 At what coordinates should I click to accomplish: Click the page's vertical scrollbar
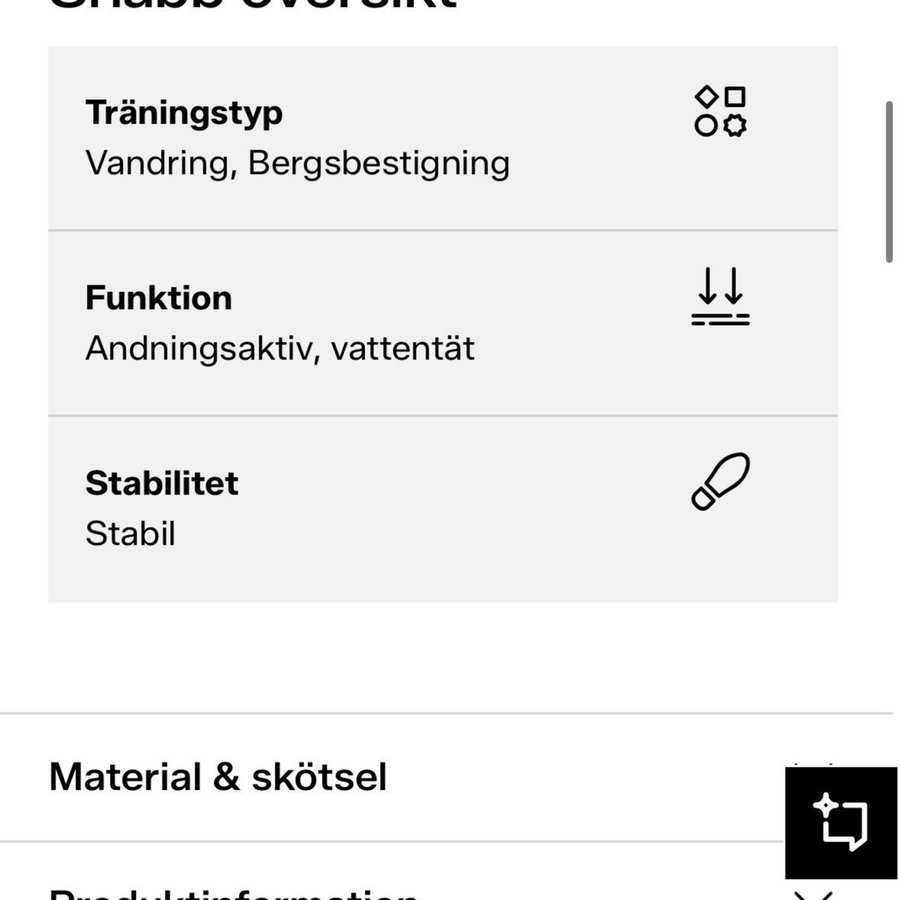coord(888,180)
